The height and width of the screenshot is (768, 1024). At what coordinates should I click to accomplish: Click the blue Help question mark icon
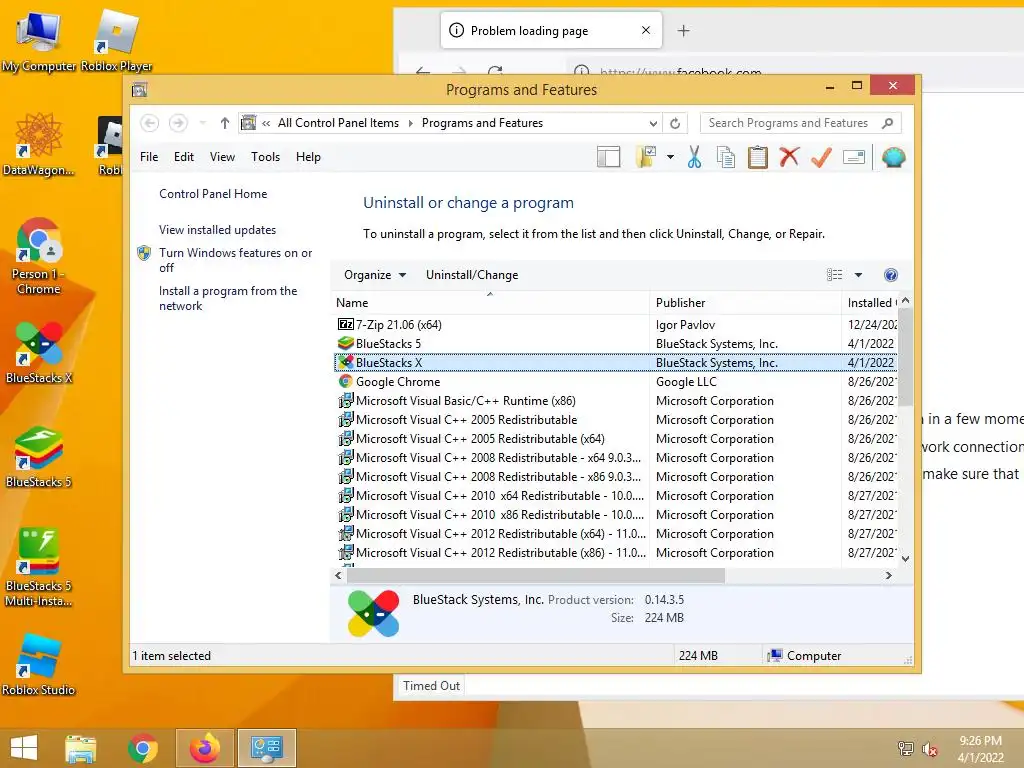tap(890, 275)
